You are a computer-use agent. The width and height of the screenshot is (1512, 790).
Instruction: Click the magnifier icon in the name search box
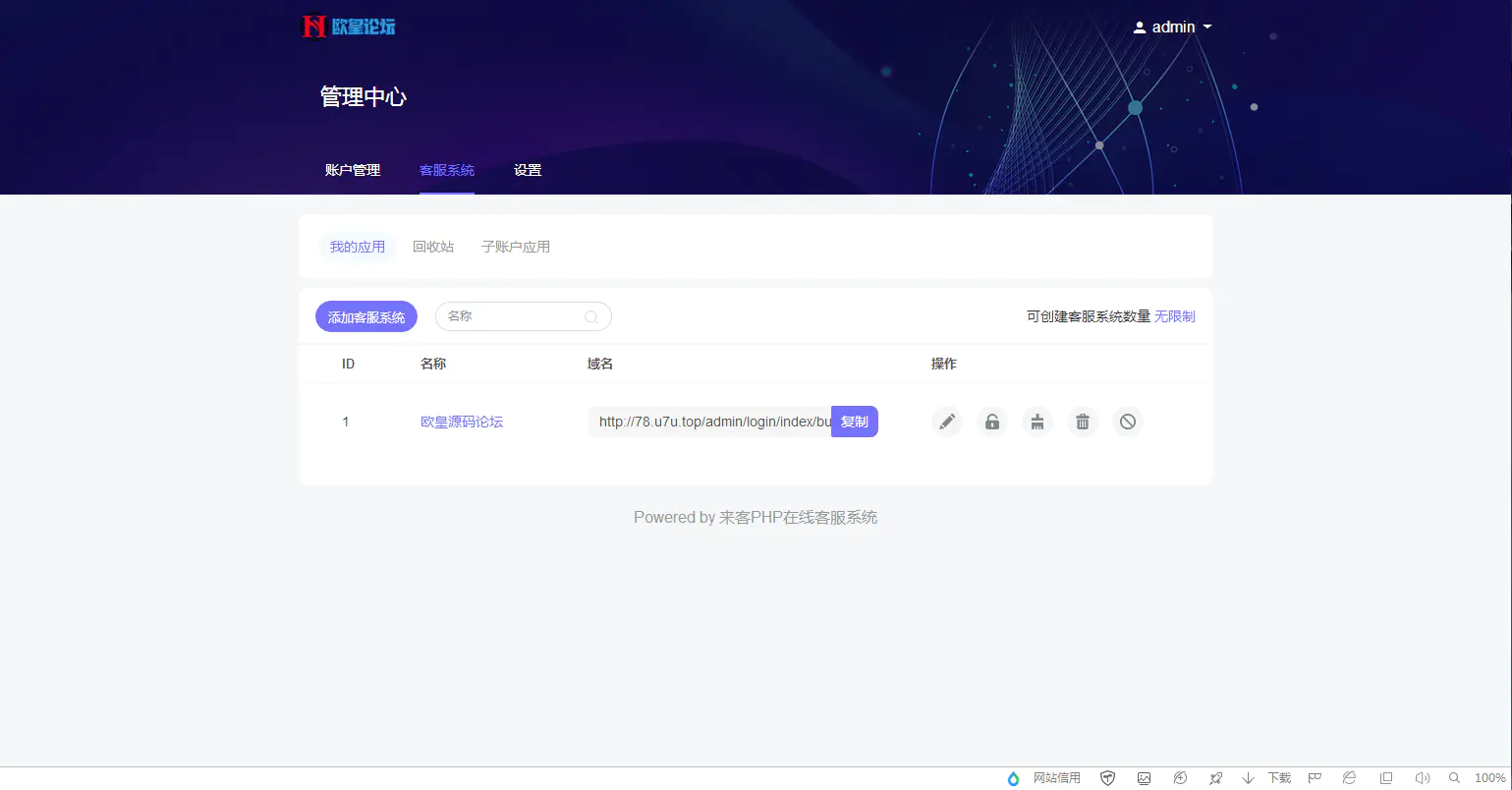point(590,316)
